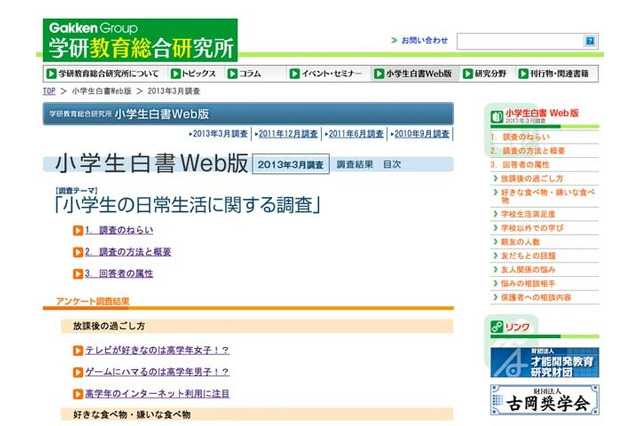Screen dimensions: 640x426
Task: Open the 才能開発教育研究財団 banner
Action: (544, 362)
